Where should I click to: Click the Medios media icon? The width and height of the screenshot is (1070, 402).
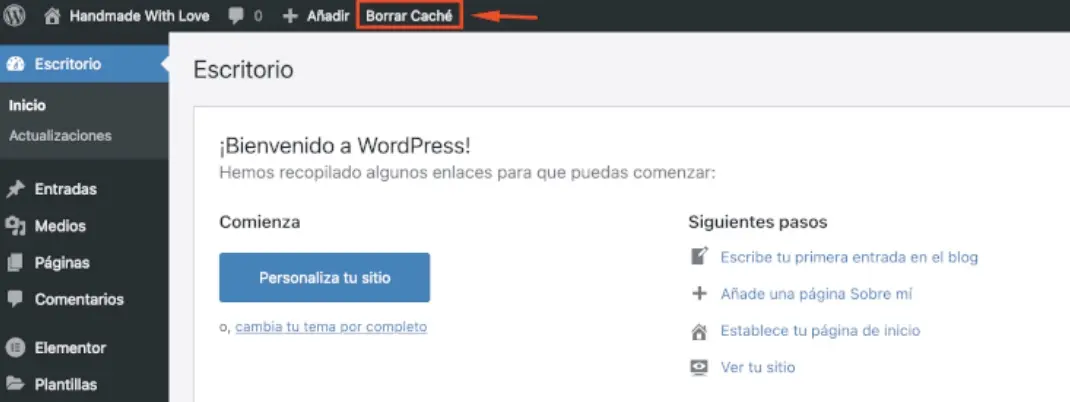pyautogui.click(x=16, y=226)
